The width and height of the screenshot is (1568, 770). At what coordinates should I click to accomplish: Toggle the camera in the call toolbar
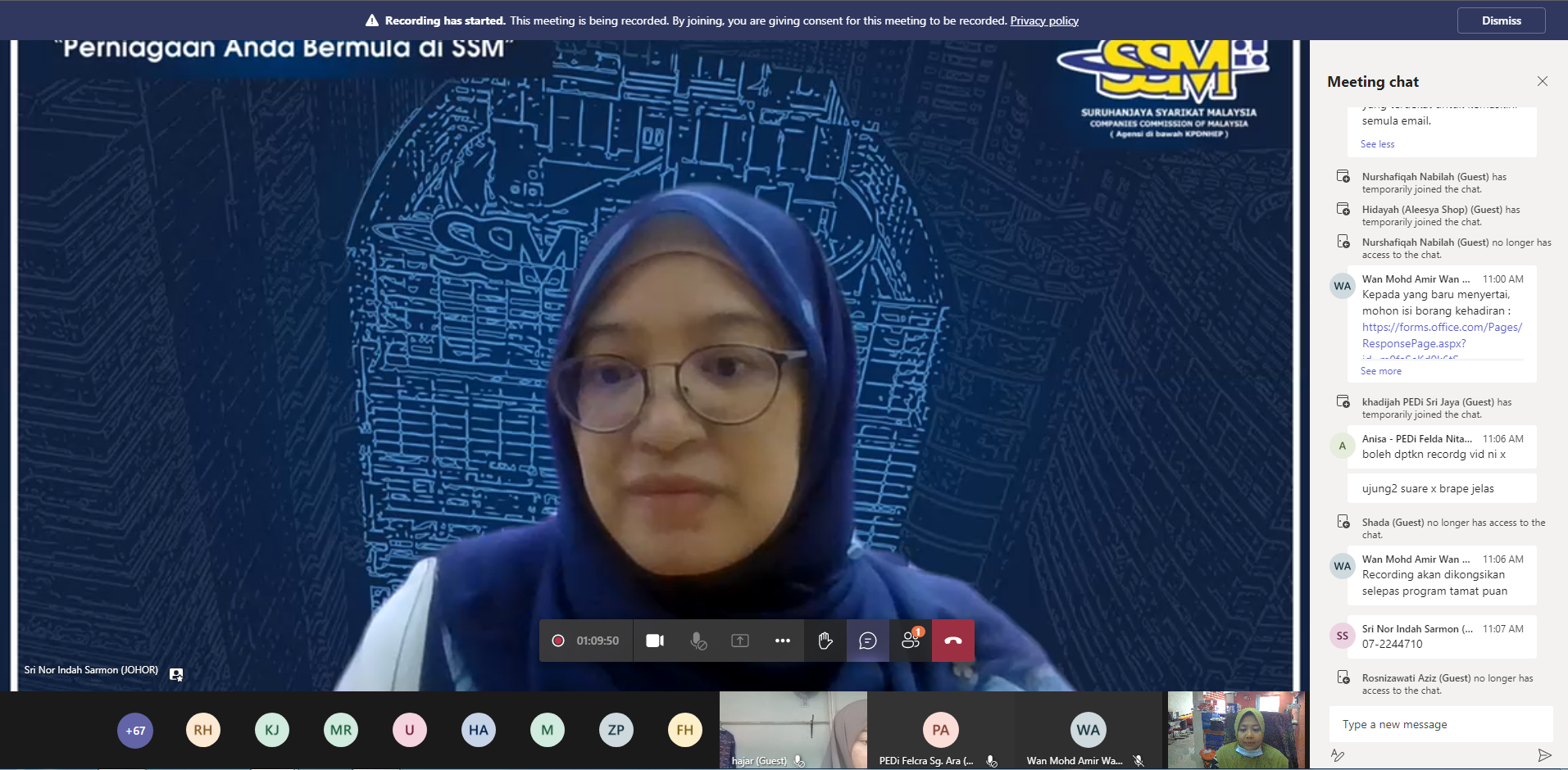point(655,641)
